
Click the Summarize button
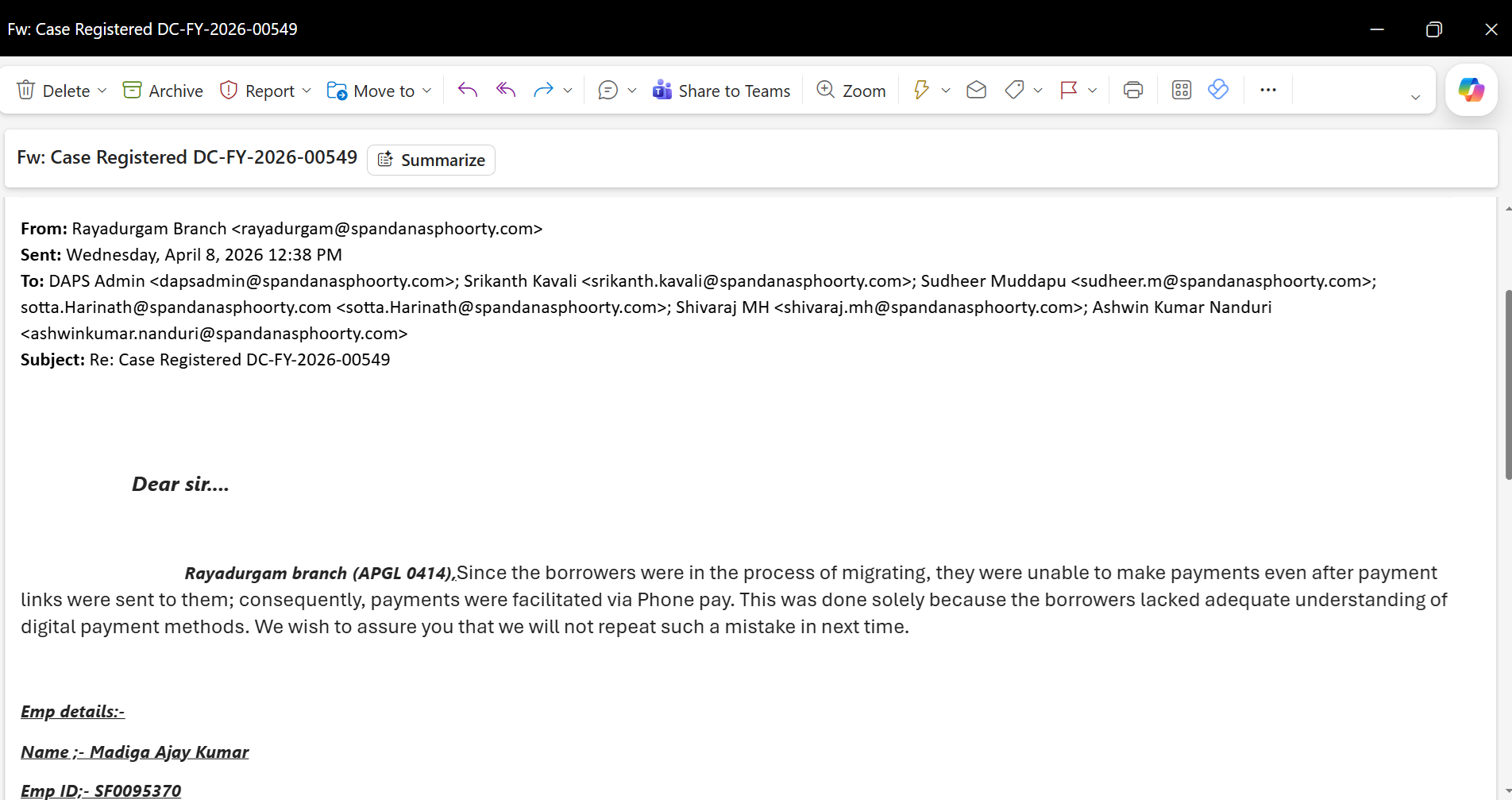(x=431, y=160)
